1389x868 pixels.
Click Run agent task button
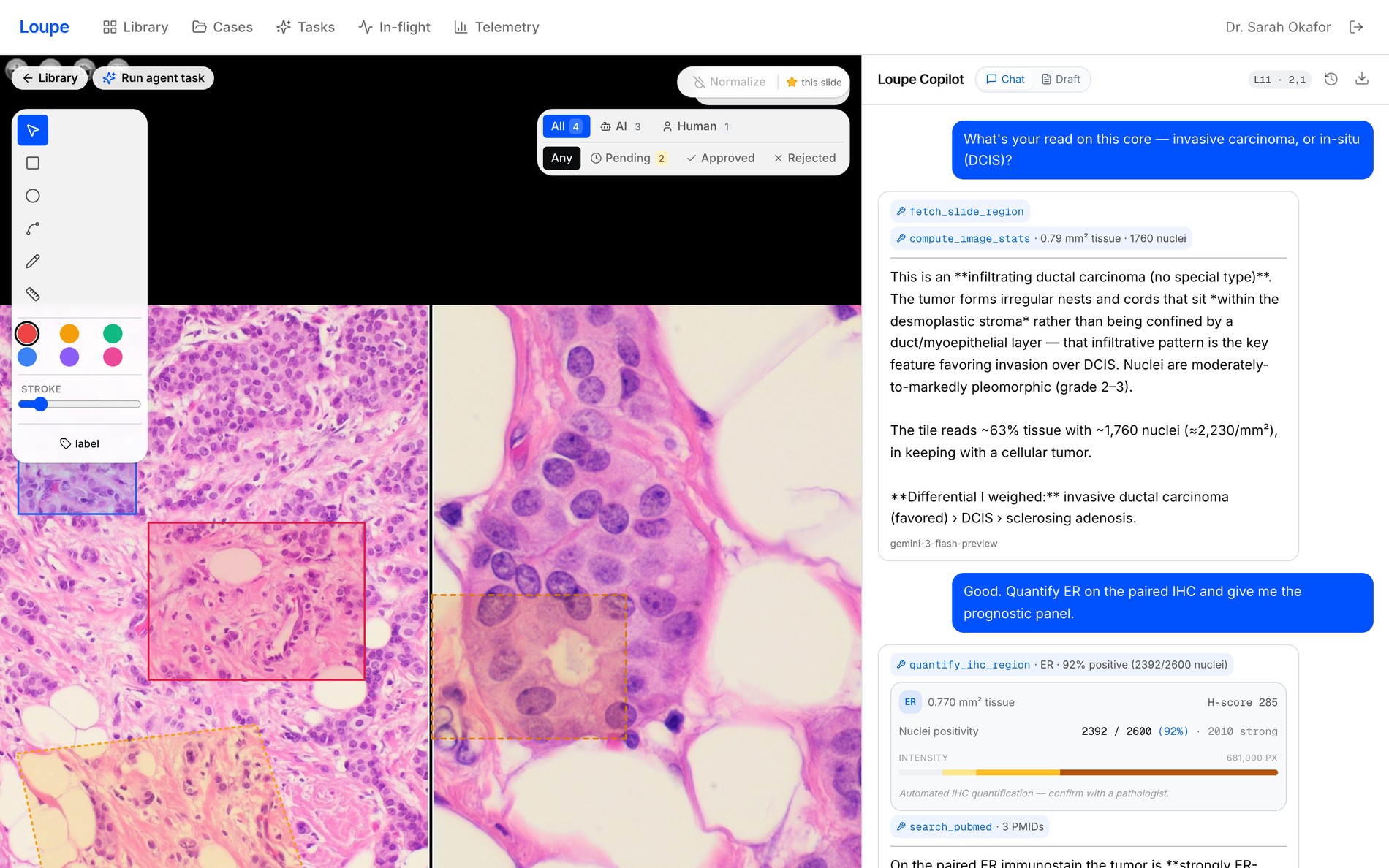coord(154,78)
